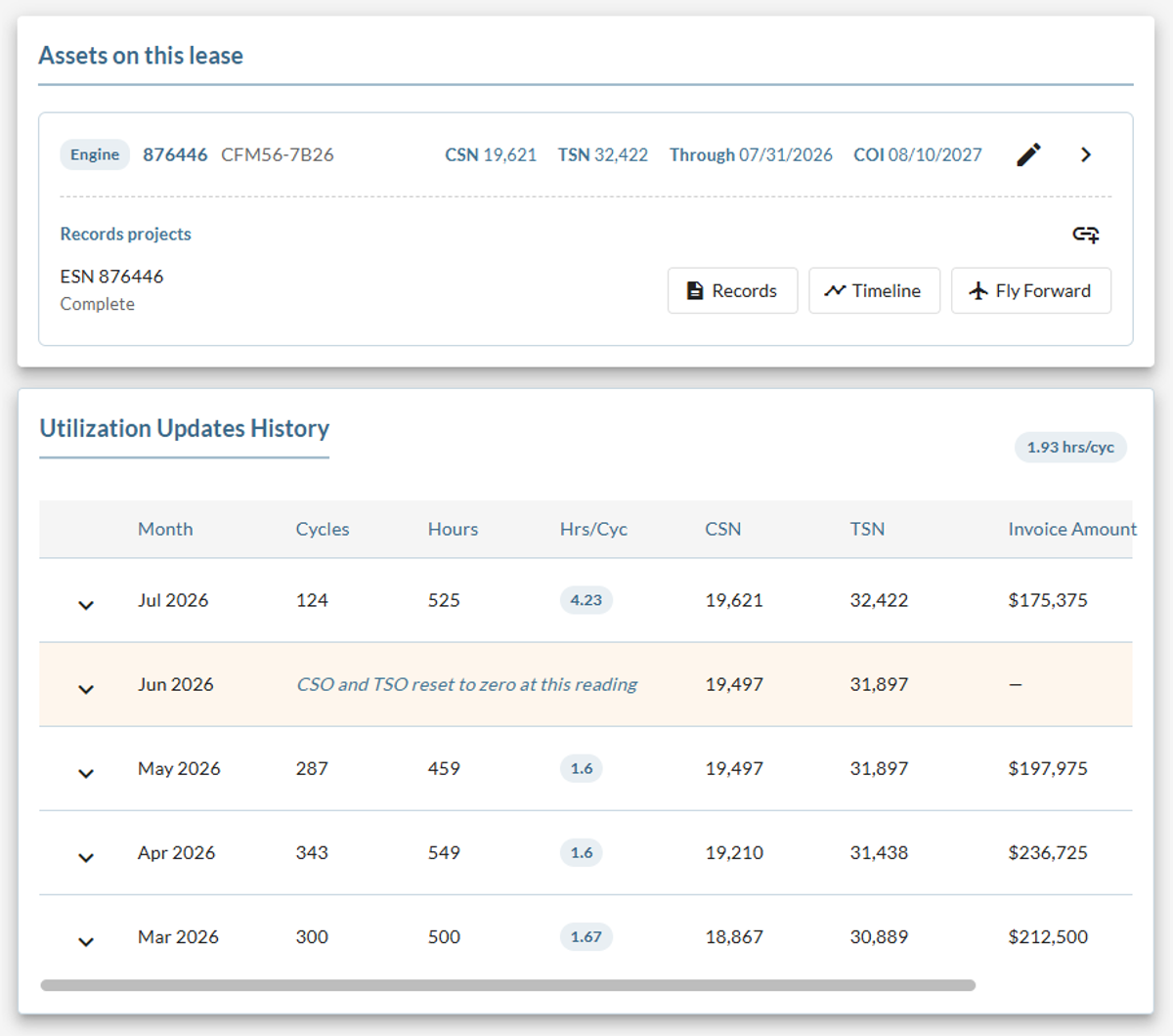Click engine serial number 876446
The height and width of the screenshot is (1036, 1173).
click(x=175, y=154)
